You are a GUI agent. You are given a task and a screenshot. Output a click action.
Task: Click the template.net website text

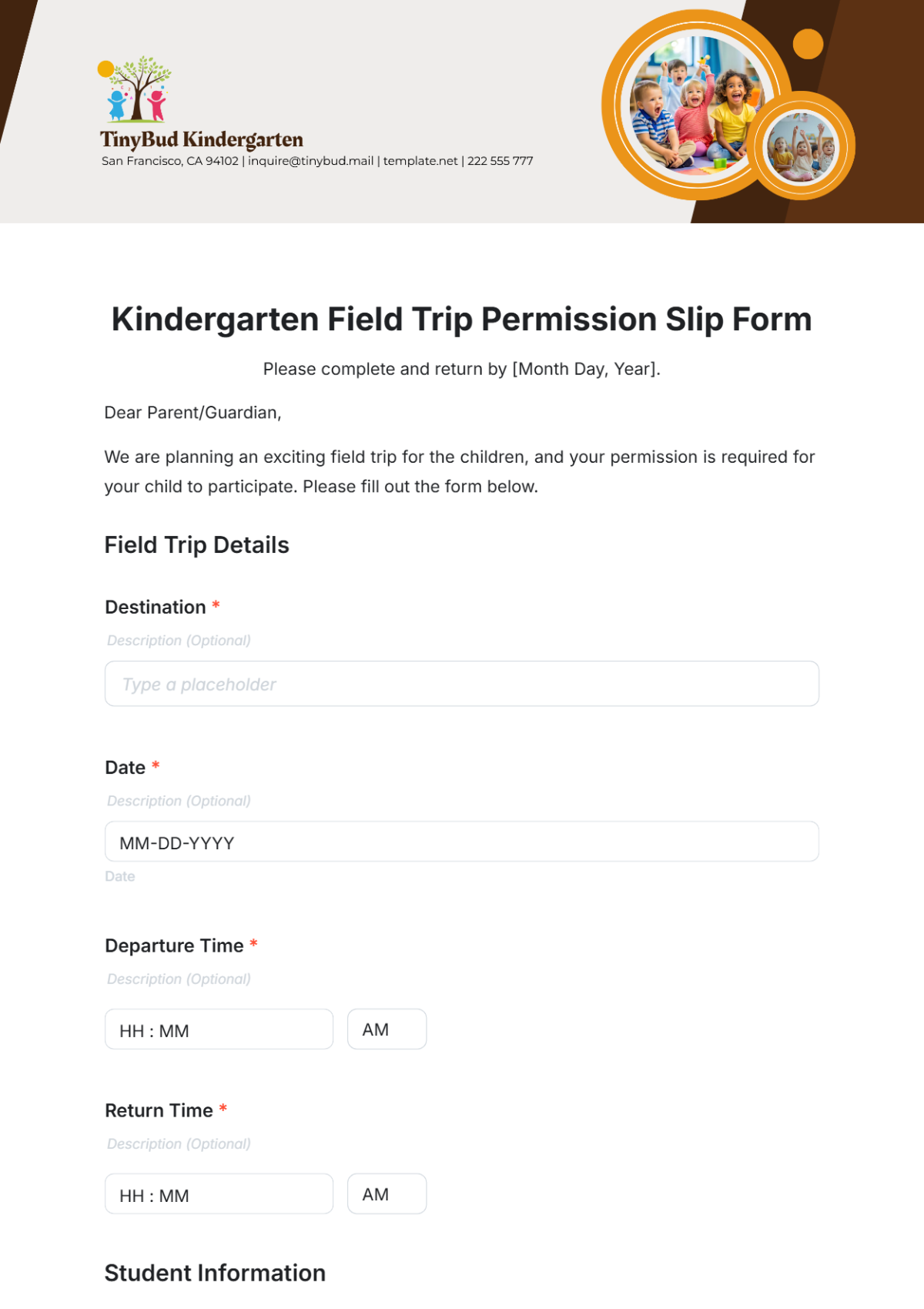[x=420, y=161]
